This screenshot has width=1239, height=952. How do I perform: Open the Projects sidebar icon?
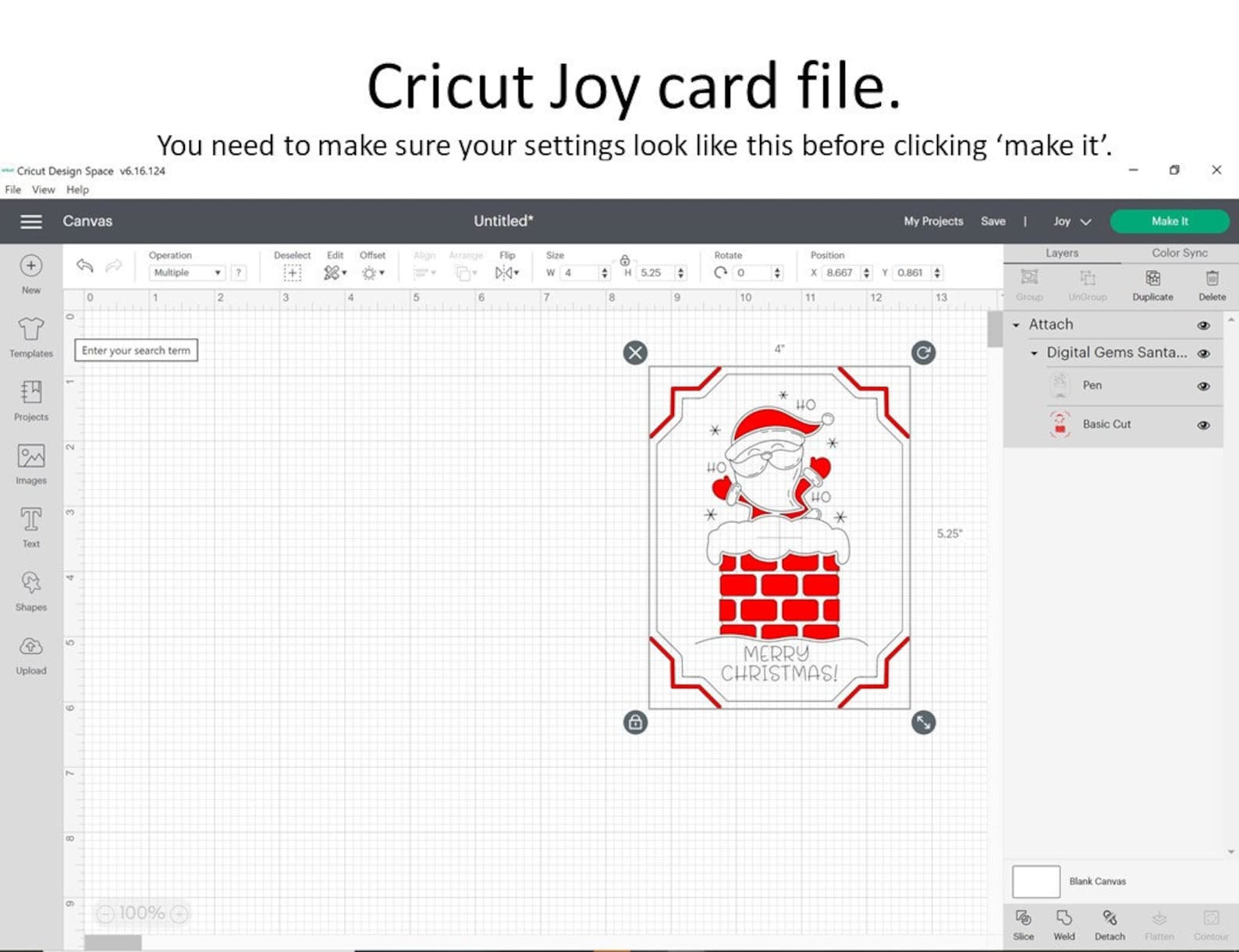tap(31, 400)
